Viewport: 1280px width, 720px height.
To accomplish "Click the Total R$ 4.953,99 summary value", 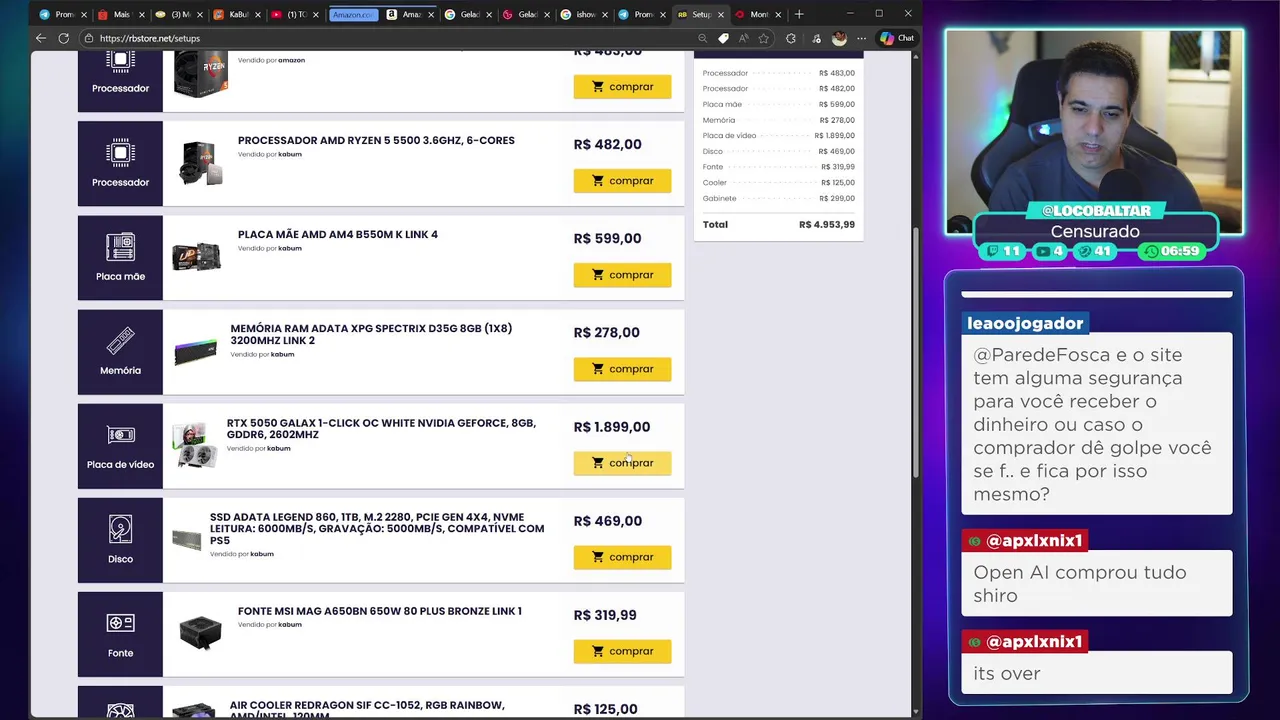I will pyautogui.click(x=827, y=225).
